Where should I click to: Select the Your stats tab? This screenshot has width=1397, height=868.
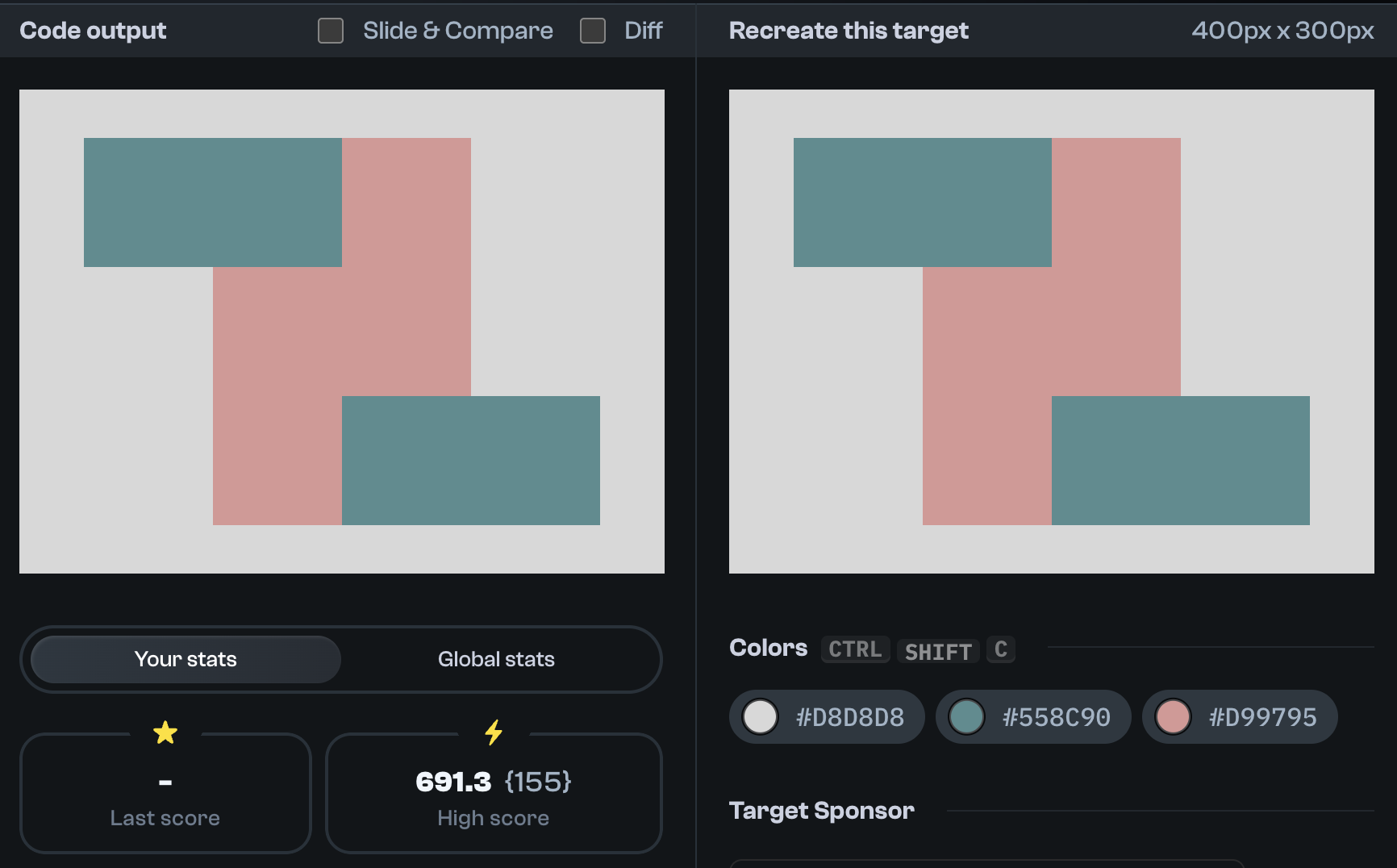[x=185, y=659]
